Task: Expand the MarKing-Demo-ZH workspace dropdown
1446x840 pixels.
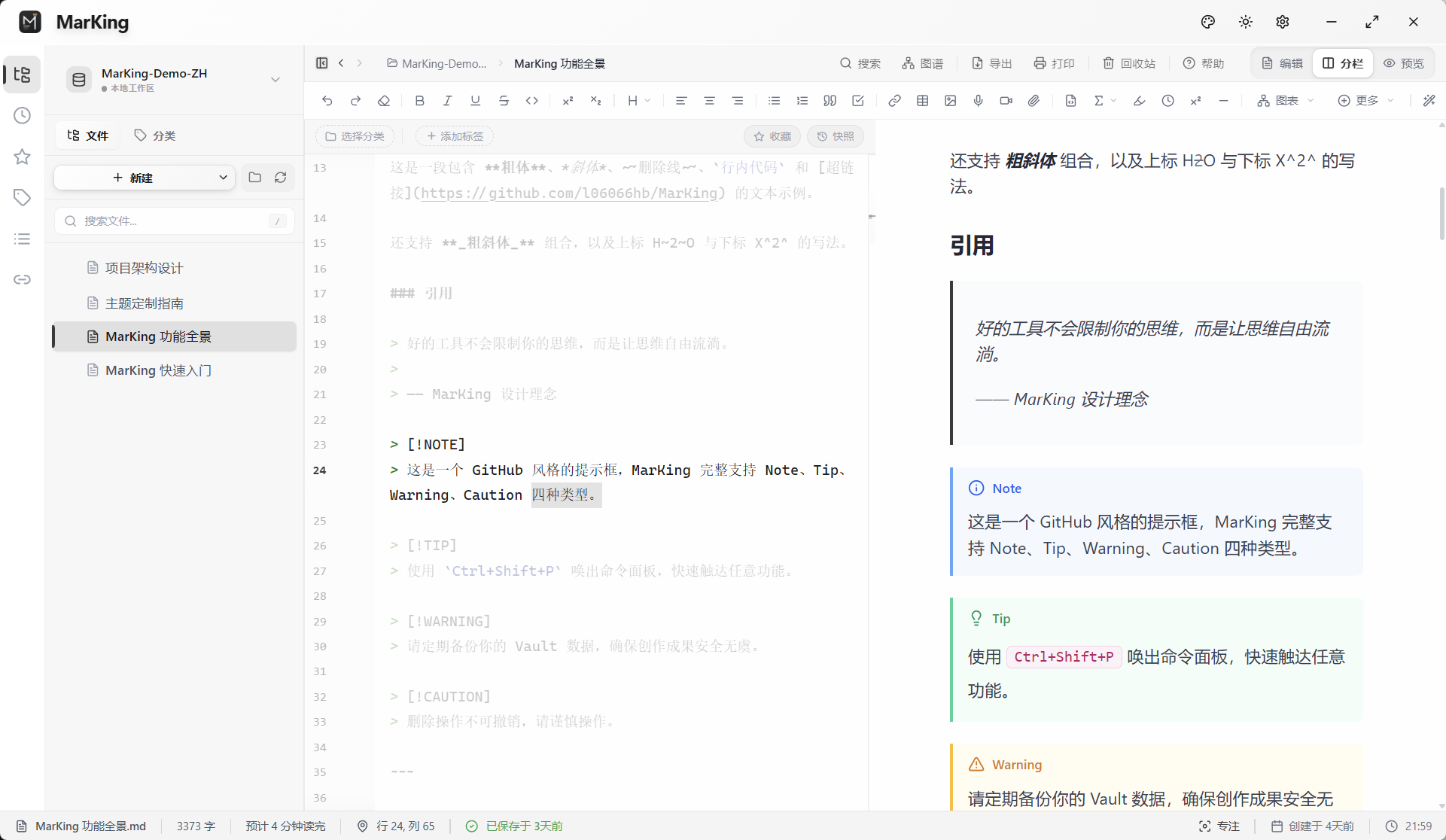Action: [276, 79]
